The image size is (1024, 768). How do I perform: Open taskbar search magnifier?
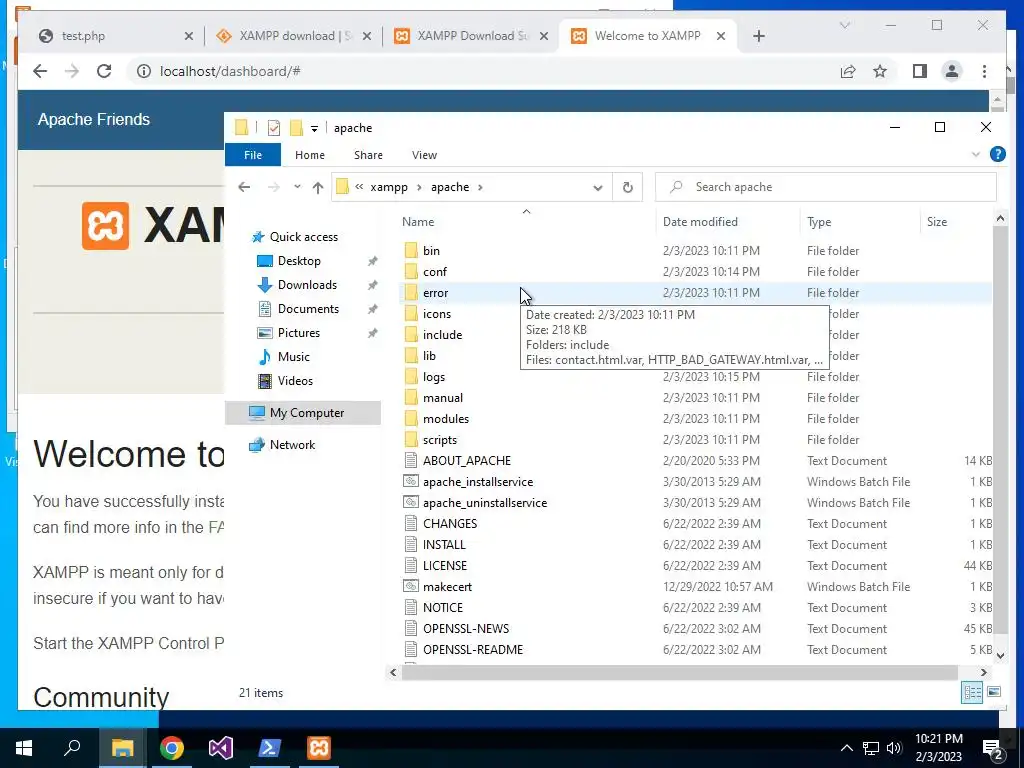point(72,748)
